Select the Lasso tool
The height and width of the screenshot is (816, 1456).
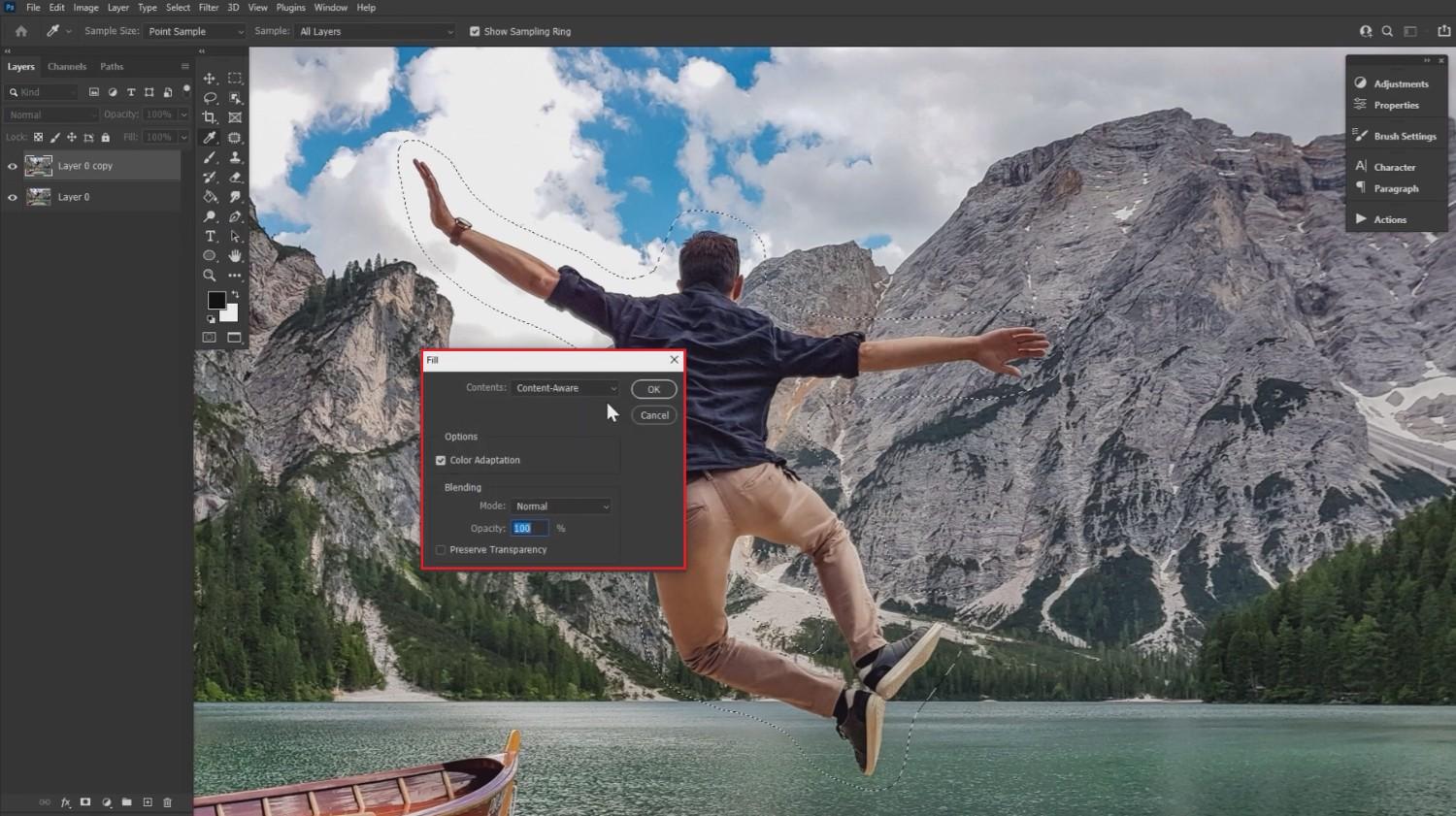pos(210,98)
